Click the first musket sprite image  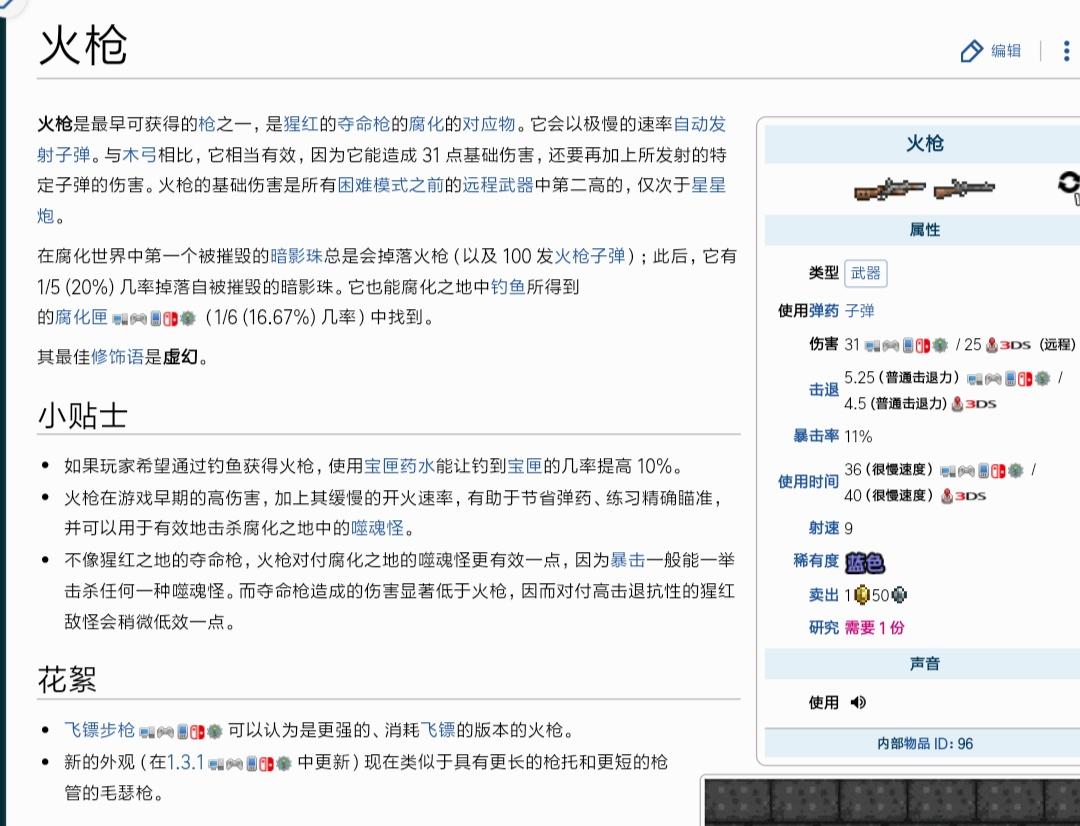click(890, 188)
